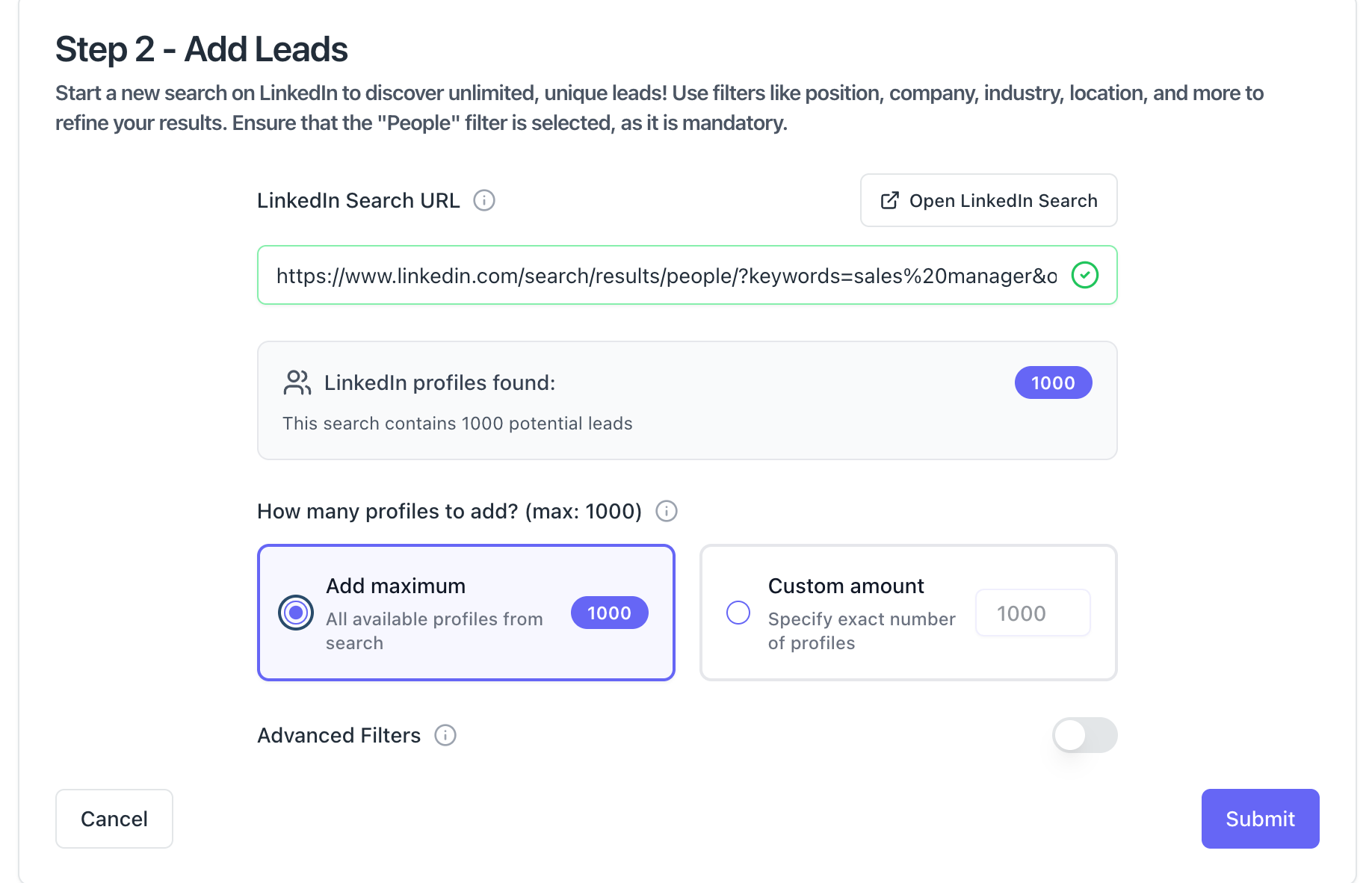
Task: Click the people icon beside profiles found
Action: click(297, 382)
